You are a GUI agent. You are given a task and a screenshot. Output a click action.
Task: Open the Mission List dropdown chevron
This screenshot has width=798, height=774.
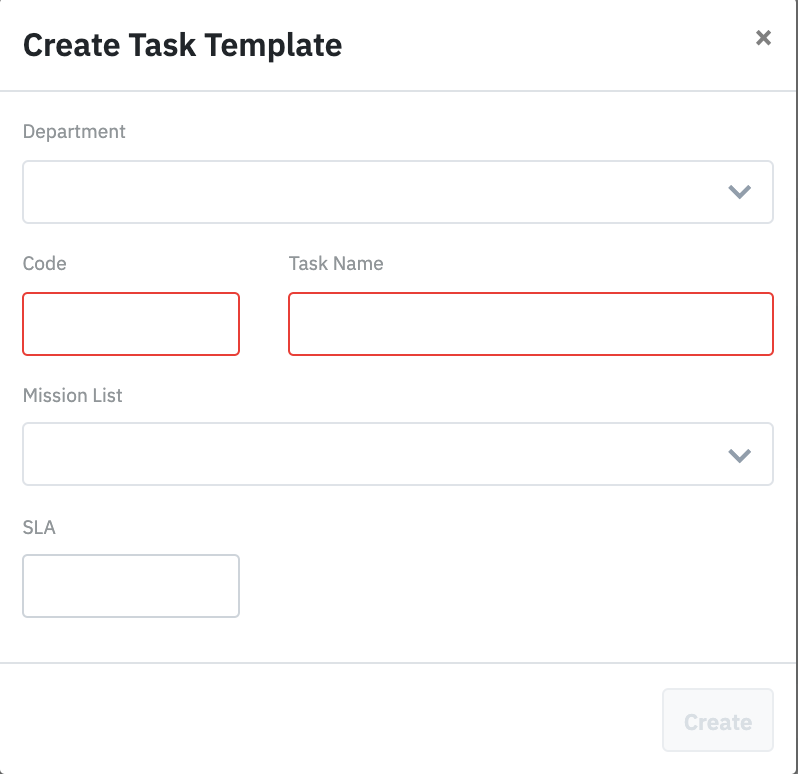739,455
